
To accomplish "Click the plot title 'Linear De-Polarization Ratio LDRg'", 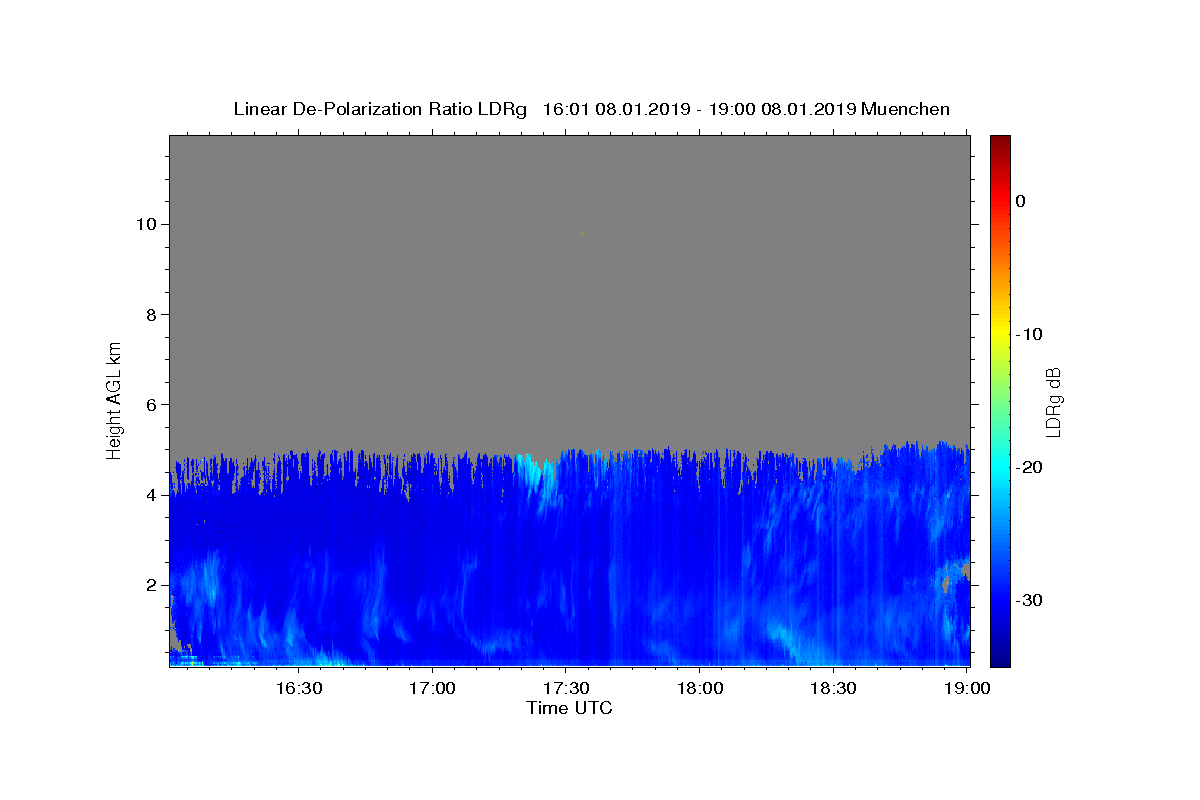I will tap(380, 109).
